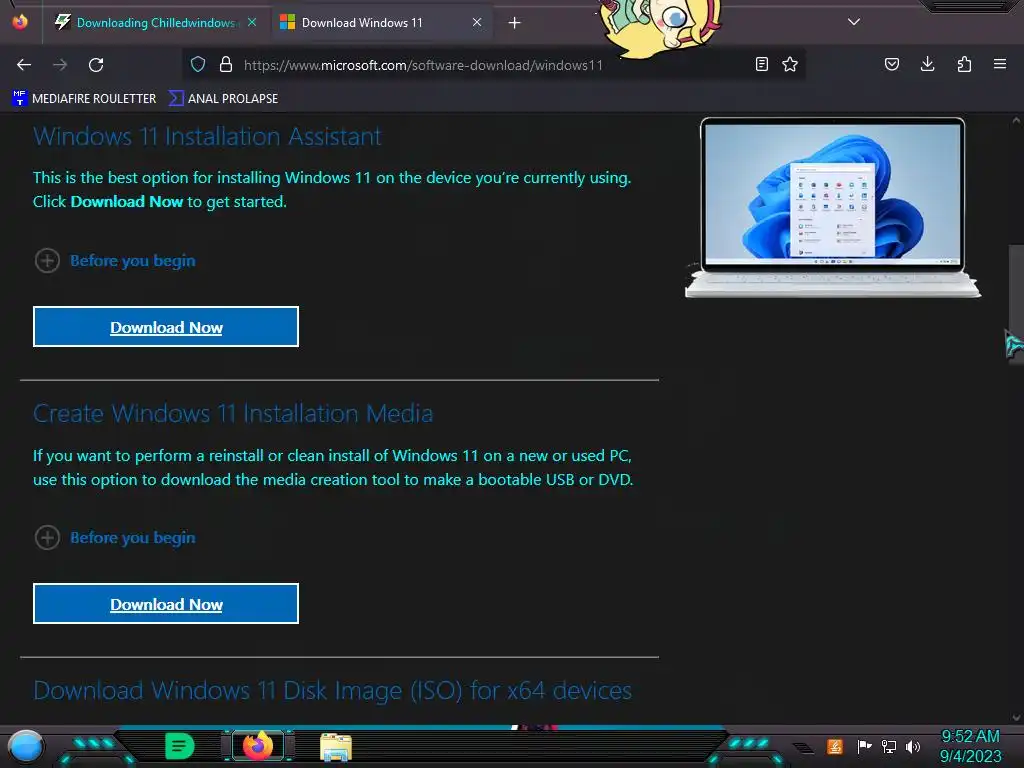Click Download Now for Installation Media
Screen dimensions: 1024x768
point(166,603)
